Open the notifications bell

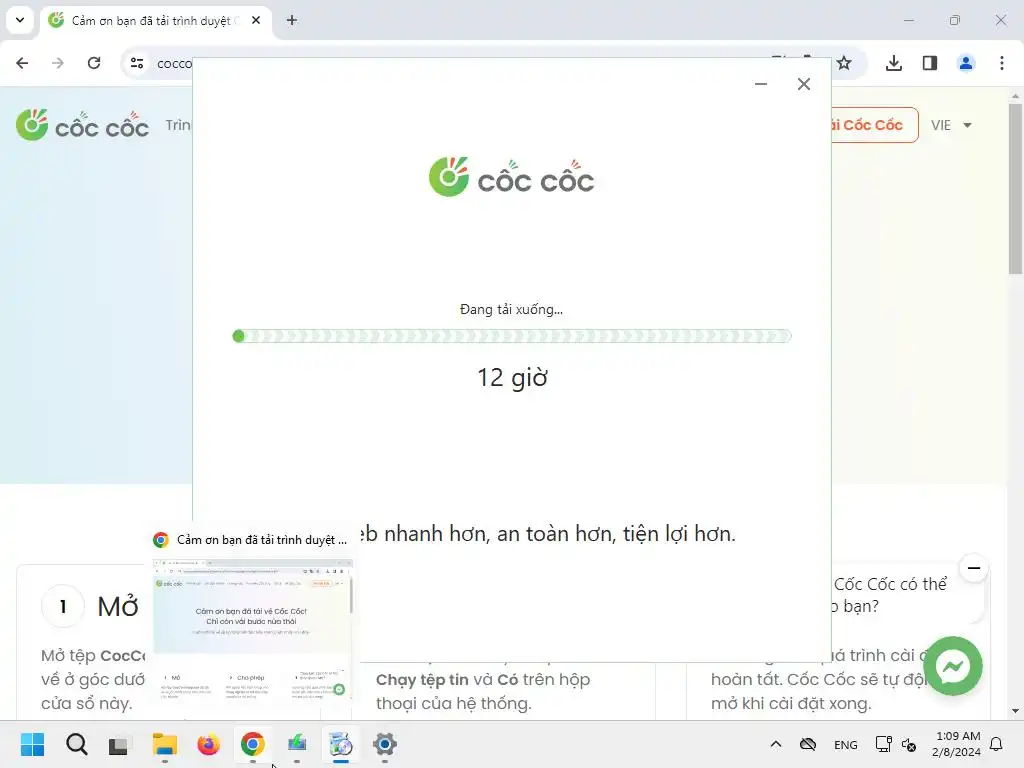pos(997,744)
